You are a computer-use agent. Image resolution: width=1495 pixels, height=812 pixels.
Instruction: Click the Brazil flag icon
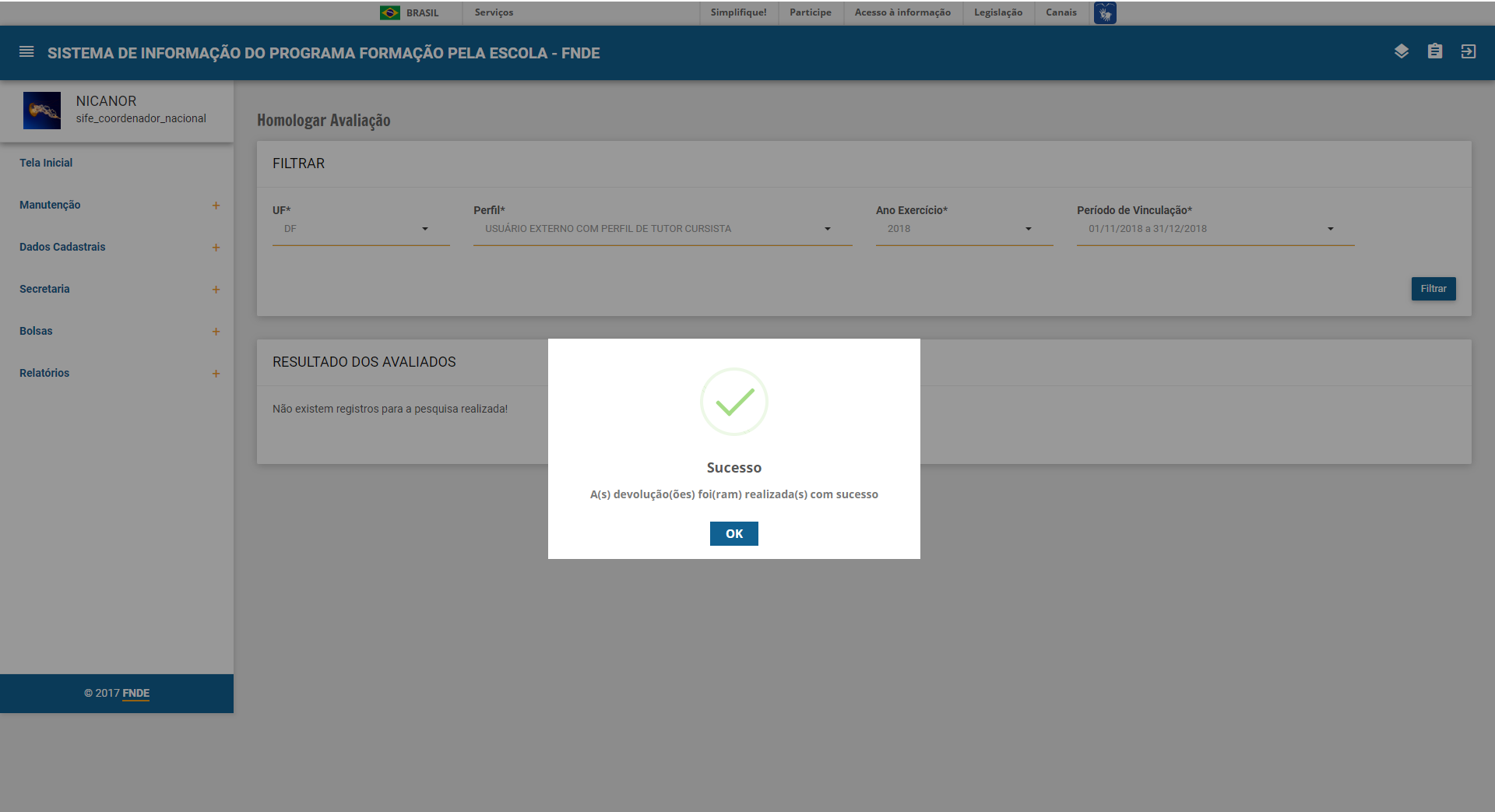click(x=390, y=12)
